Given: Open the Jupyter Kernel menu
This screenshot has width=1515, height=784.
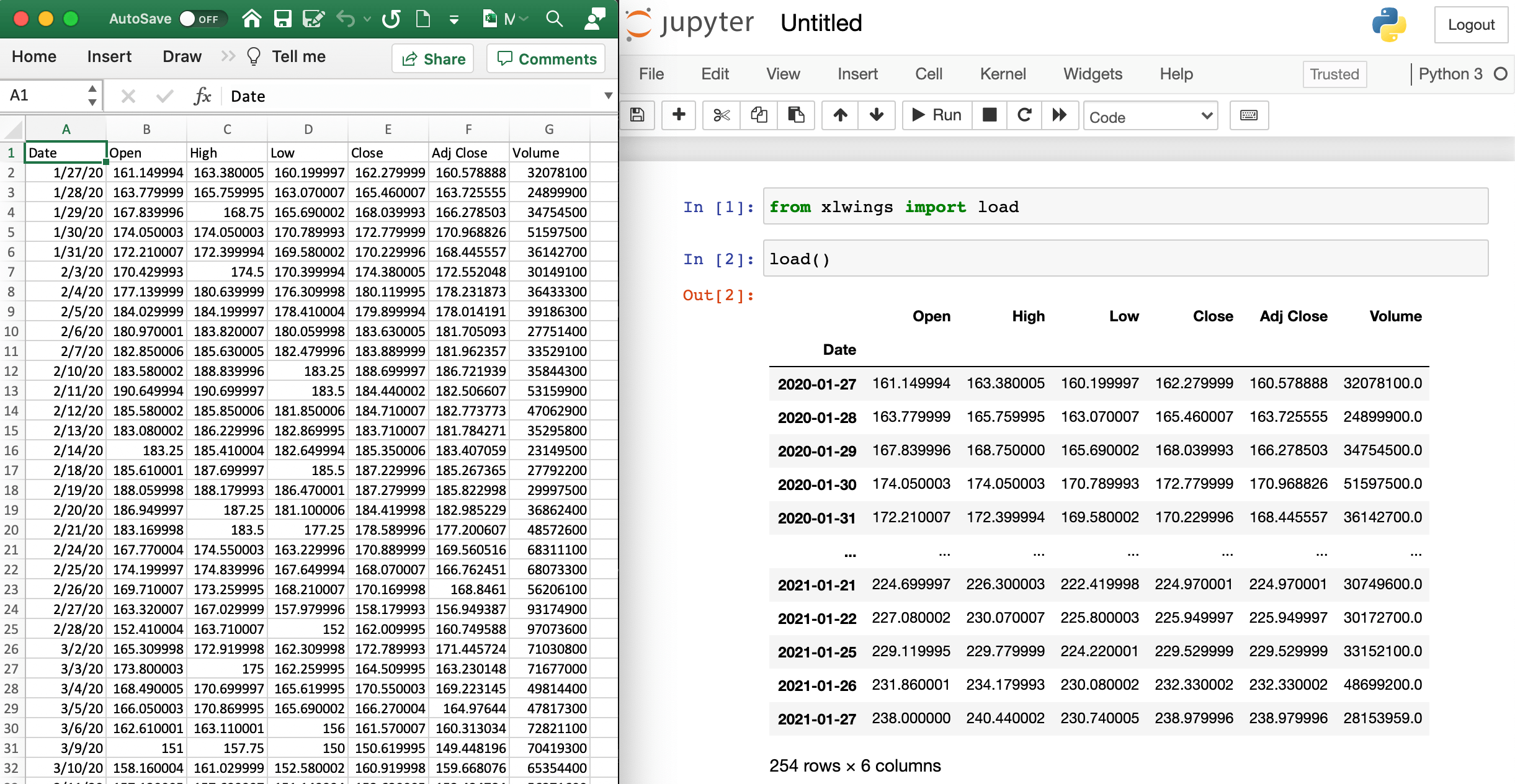Looking at the screenshot, I should click(x=1003, y=74).
